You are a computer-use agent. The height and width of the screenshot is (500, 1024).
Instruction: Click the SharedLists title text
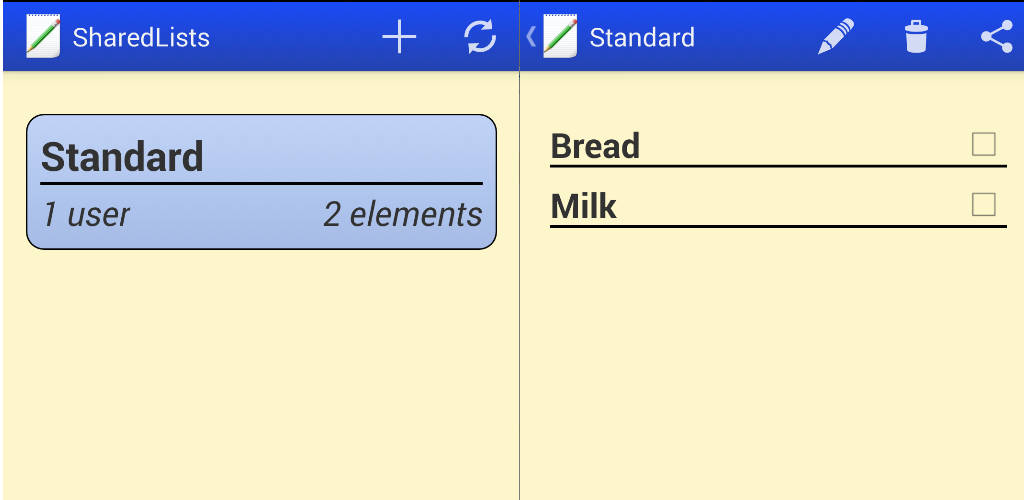point(141,38)
